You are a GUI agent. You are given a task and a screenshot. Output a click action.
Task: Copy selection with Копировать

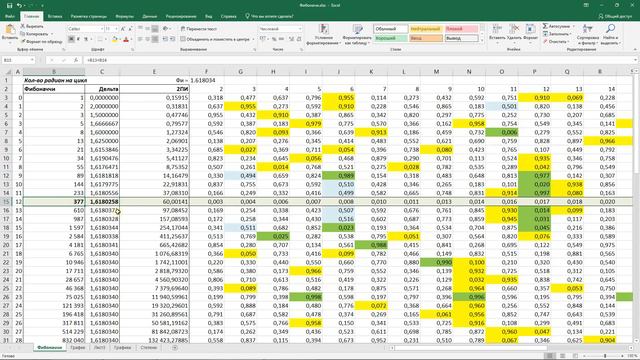tap(34, 34)
